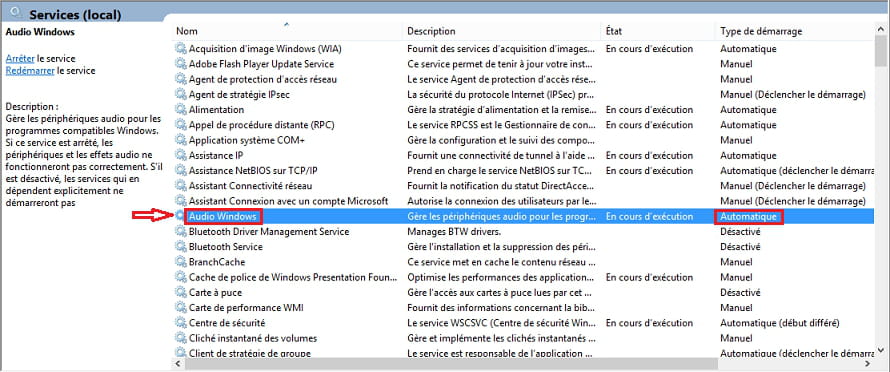Screen dimensions: 890x372
Task: Click 'Audio Windows' heading in left pane
Action: 40,32
